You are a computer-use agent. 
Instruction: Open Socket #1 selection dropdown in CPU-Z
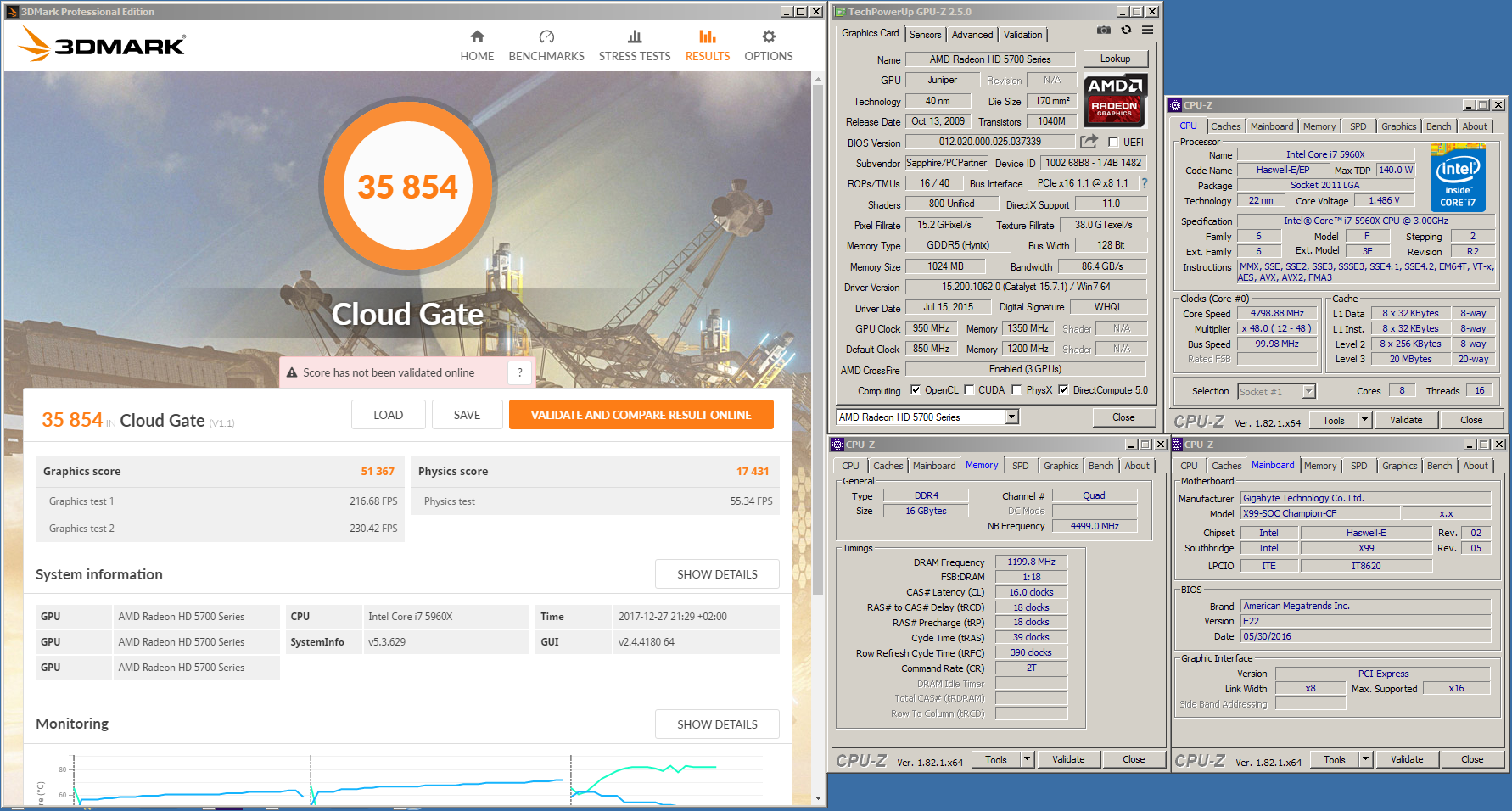1308,391
